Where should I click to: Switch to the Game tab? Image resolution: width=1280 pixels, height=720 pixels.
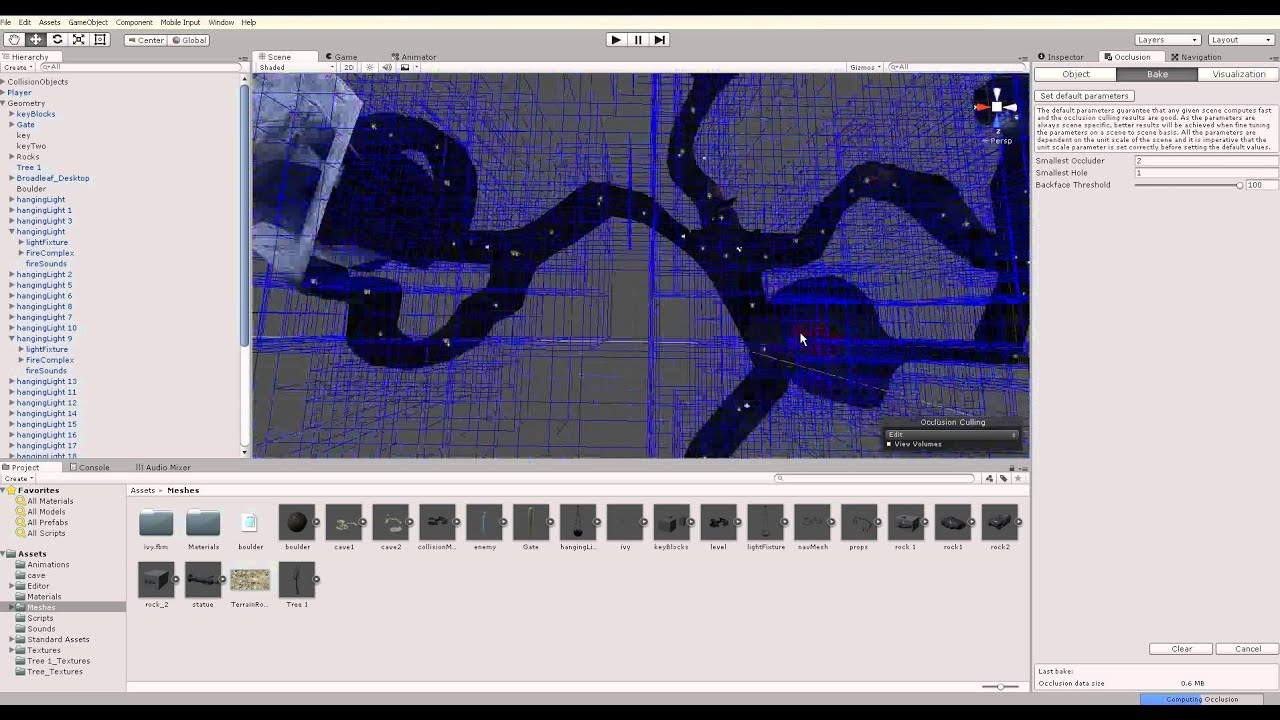341,57
